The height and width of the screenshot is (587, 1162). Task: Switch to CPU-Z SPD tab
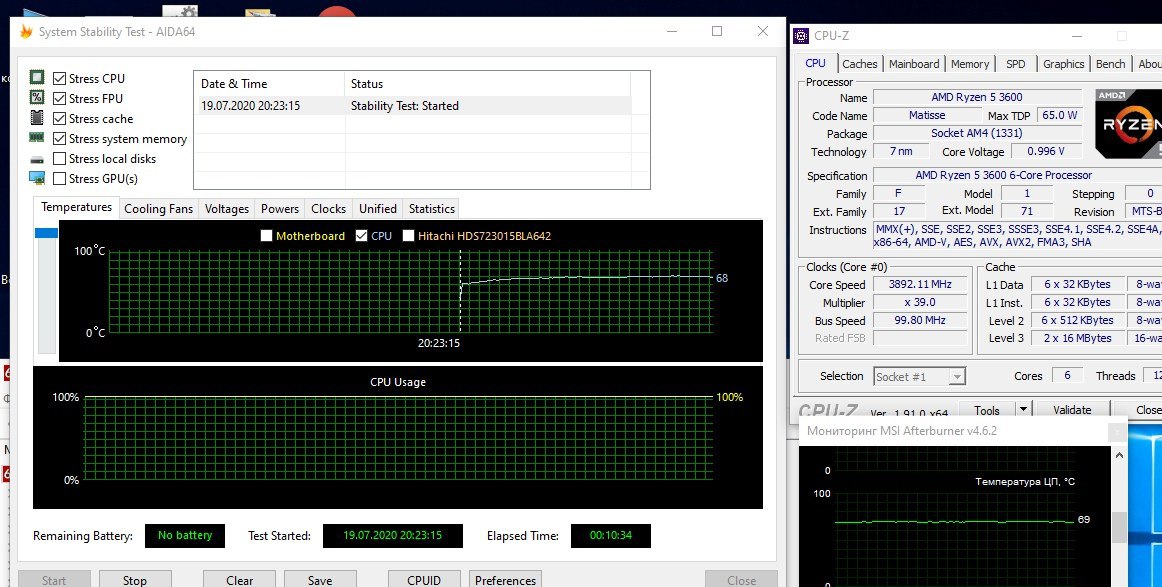[1016, 64]
